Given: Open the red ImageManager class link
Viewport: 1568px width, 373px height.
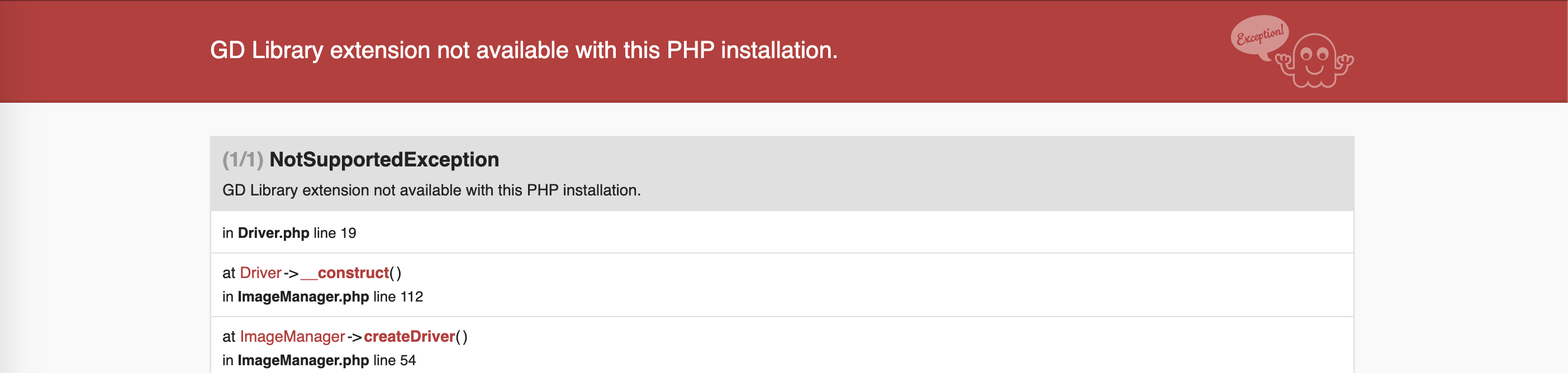Looking at the screenshot, I should pyautogui.click(x=292, y=337).
